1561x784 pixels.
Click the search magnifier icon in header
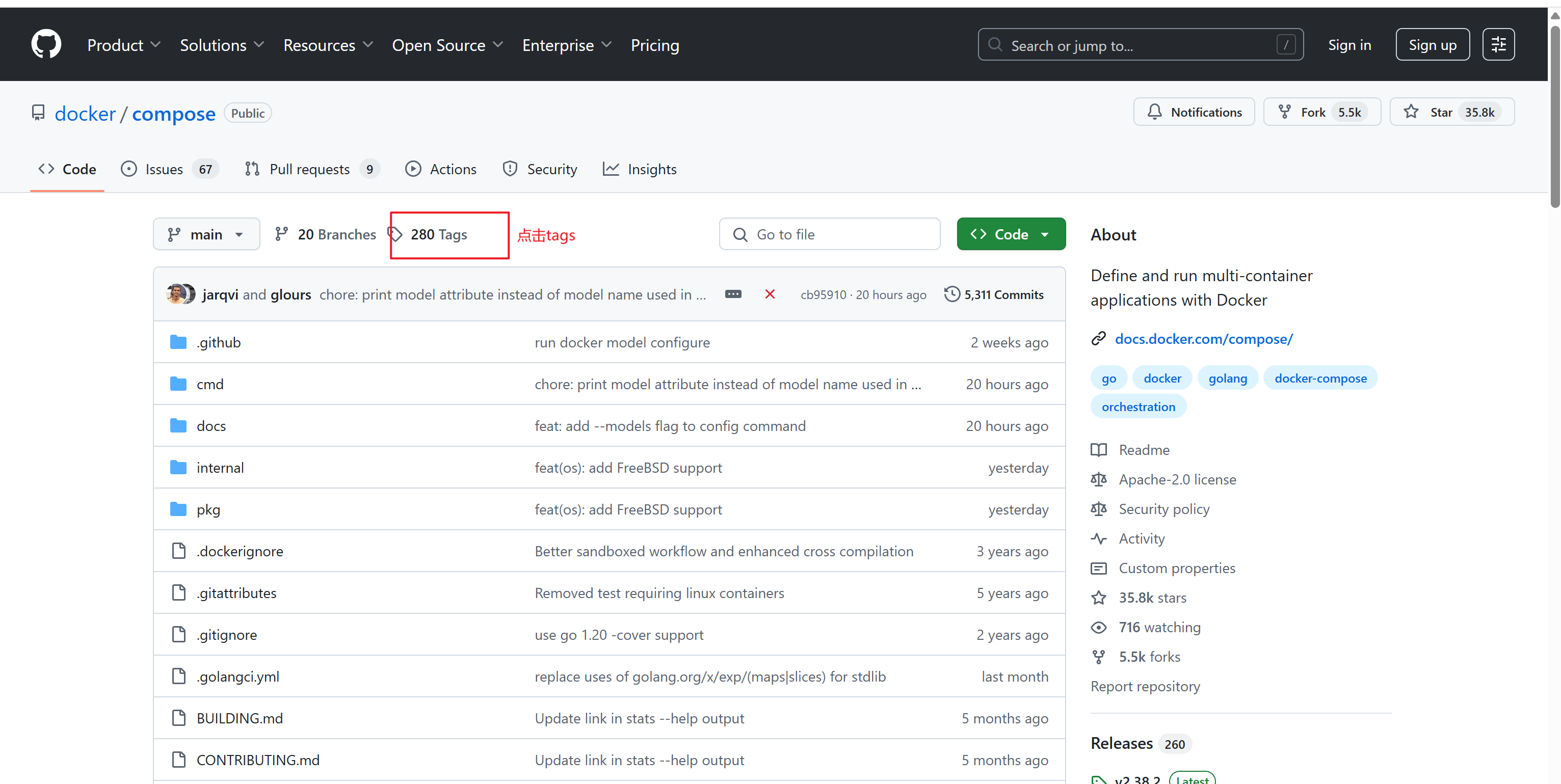[995, 45]
